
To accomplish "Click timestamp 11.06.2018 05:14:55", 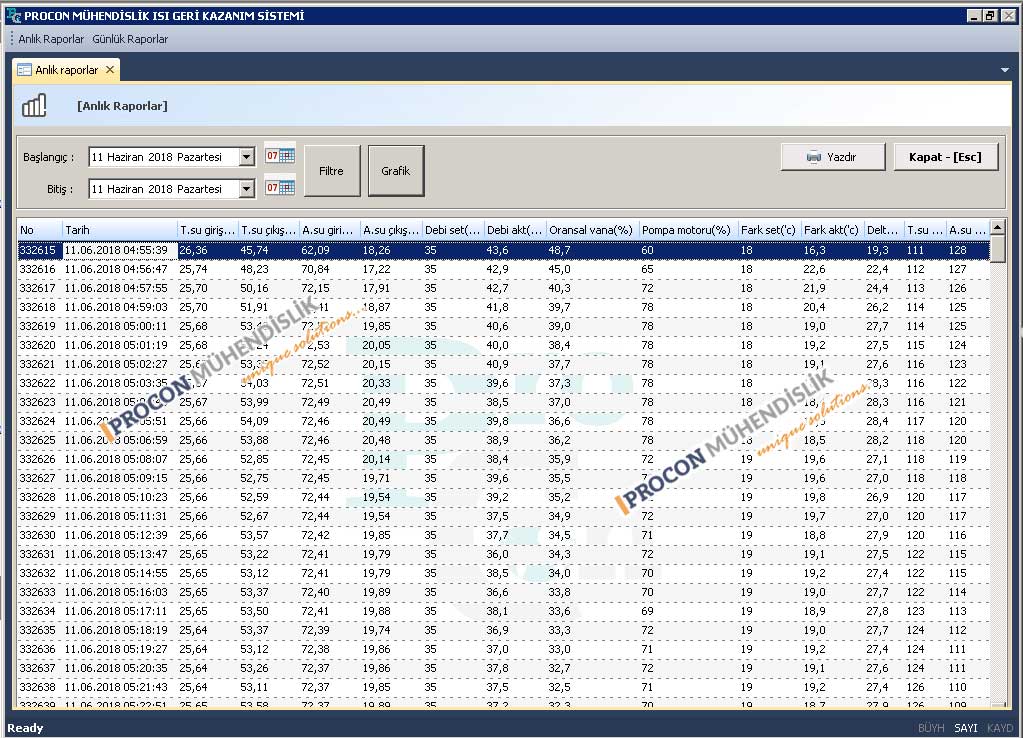I will point(116,573).
